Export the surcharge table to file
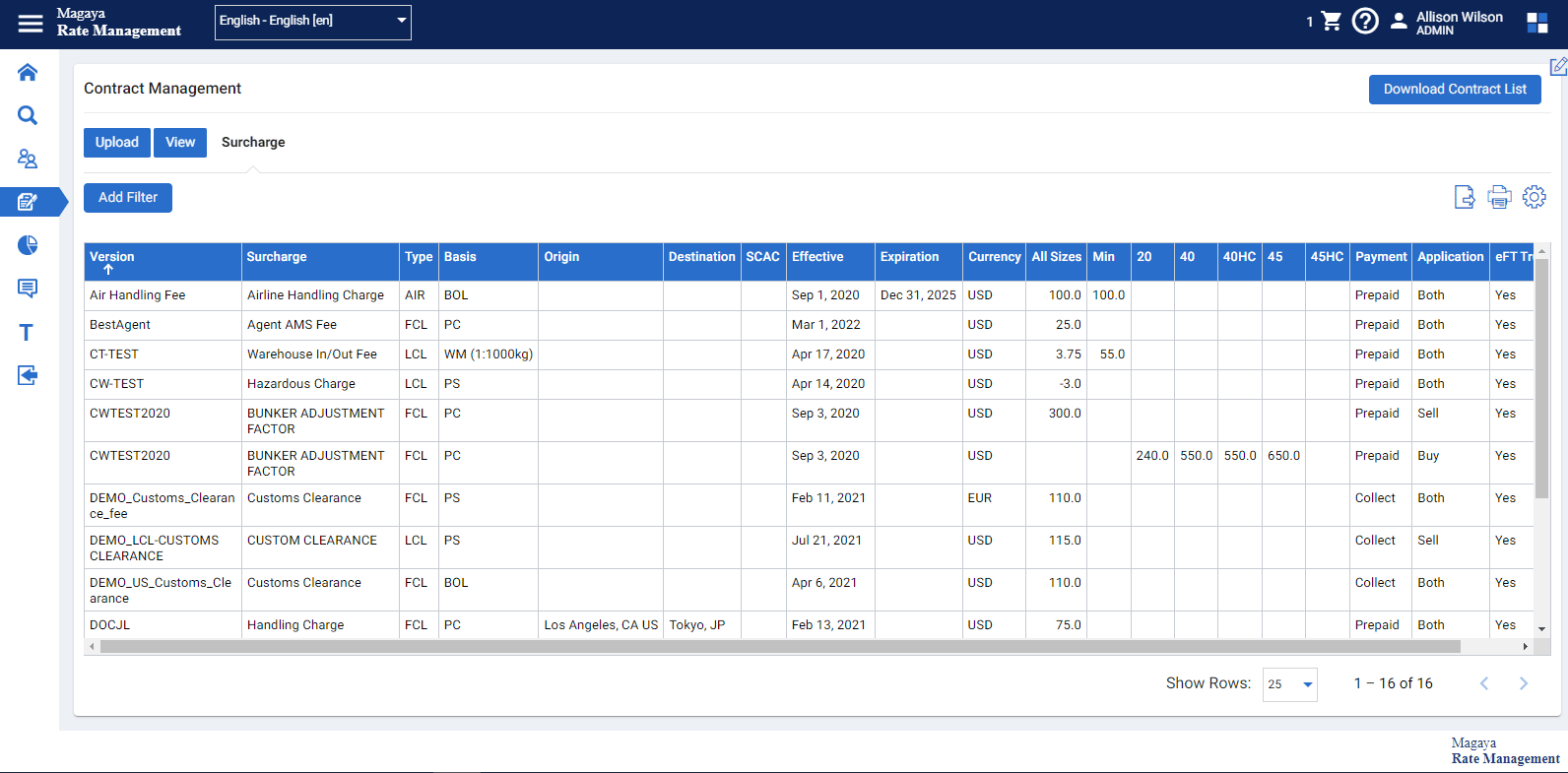Screen dimensions: 1568x773 click(x=1465, y=197)
